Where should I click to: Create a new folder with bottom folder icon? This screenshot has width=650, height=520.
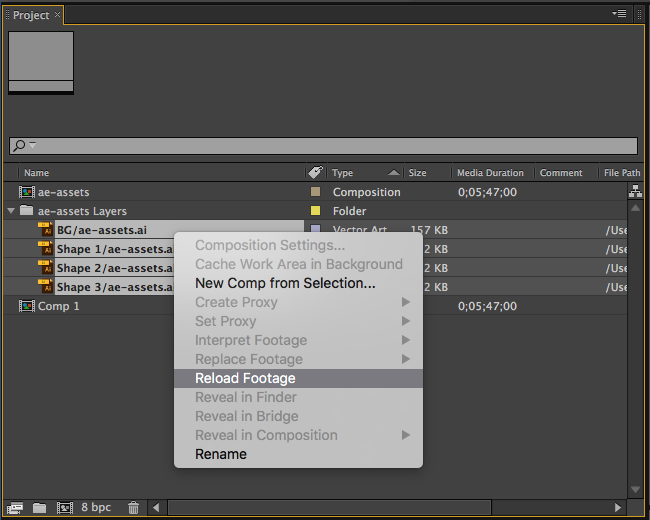(39, 508)
